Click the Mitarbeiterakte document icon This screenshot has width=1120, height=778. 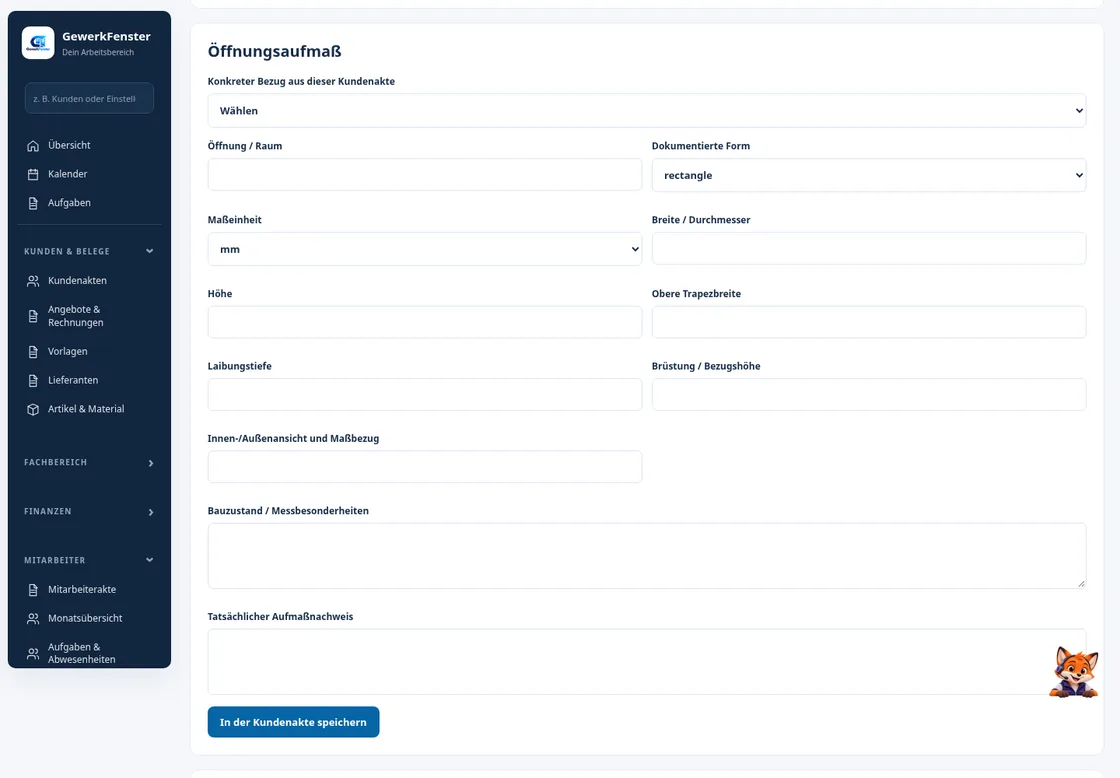point(33,590)
